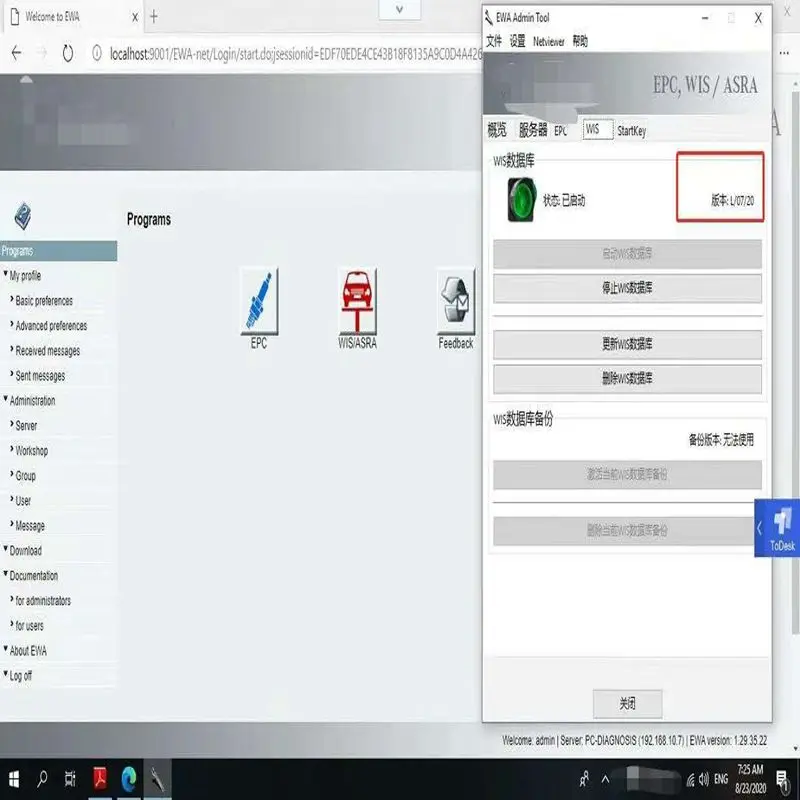Screen dimensions: 800x800
Task: Open the browser more options menu
Action: pos(784,53)
